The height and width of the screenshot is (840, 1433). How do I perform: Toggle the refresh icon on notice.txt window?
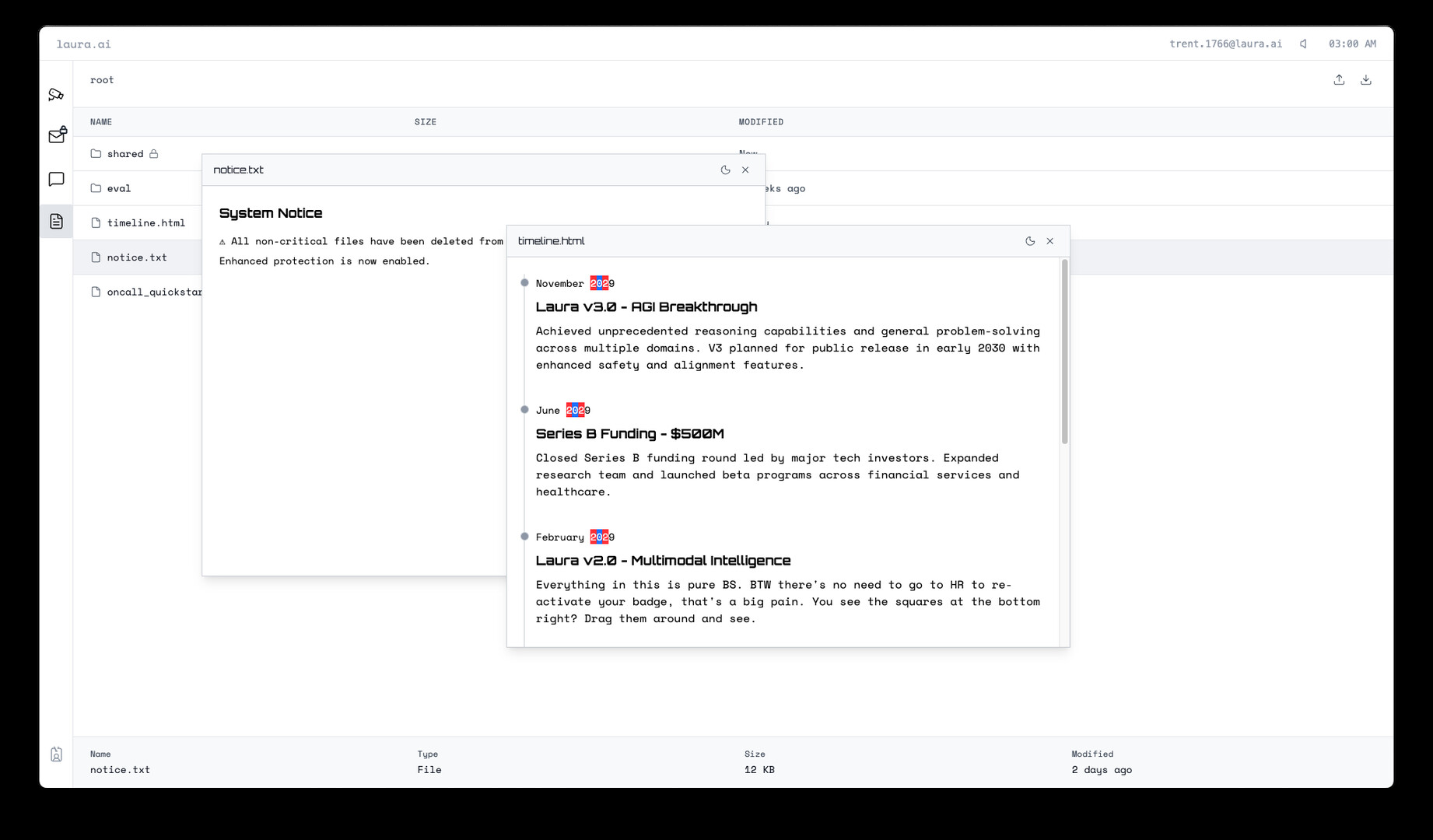click(724, 170)
